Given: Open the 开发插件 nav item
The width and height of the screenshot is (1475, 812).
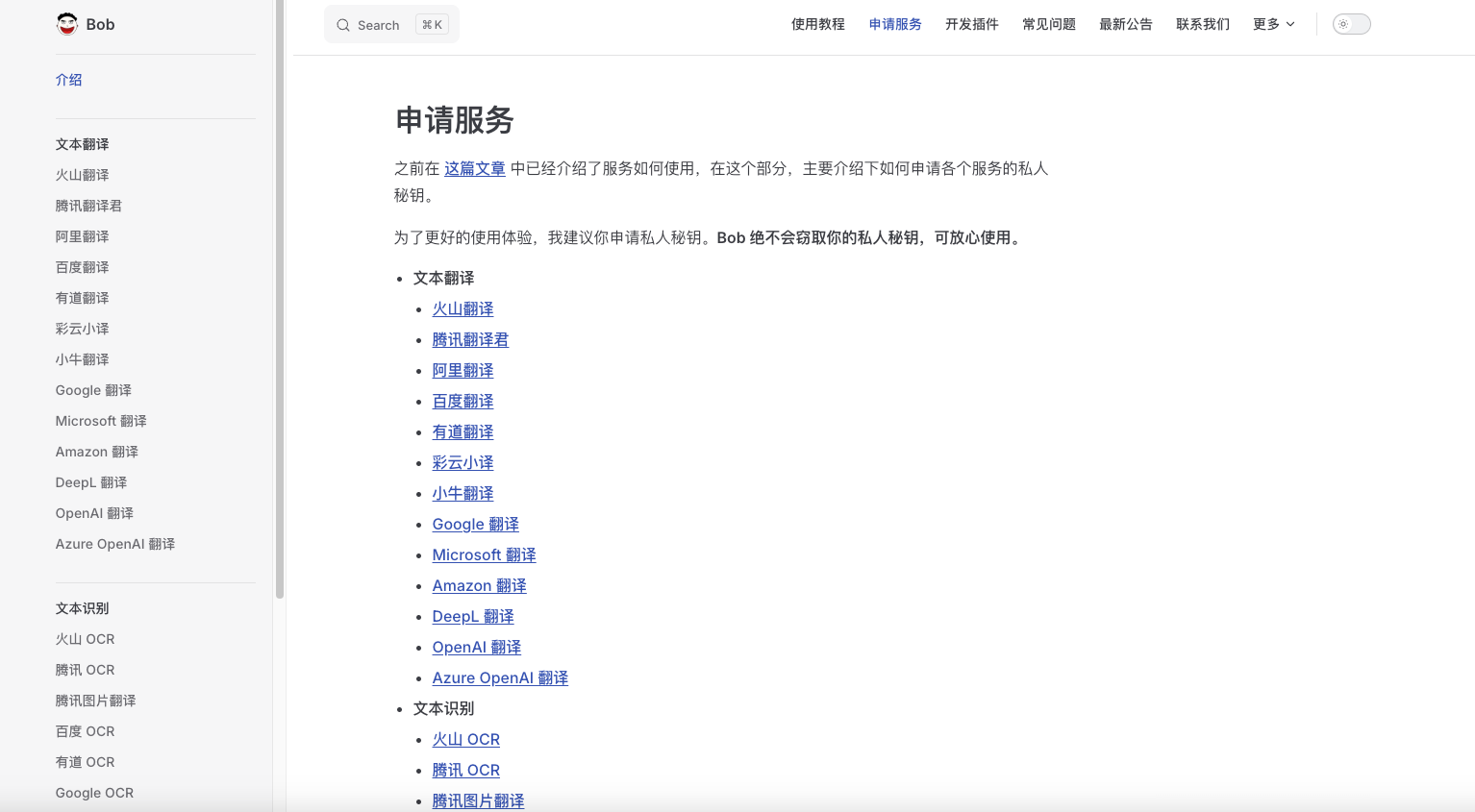Looking at the screenshot, I should tap(972, 24).
